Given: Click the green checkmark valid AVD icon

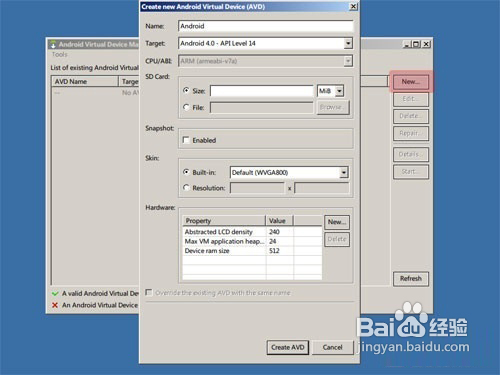Looking at the screenshot, I should coord(55,294).
